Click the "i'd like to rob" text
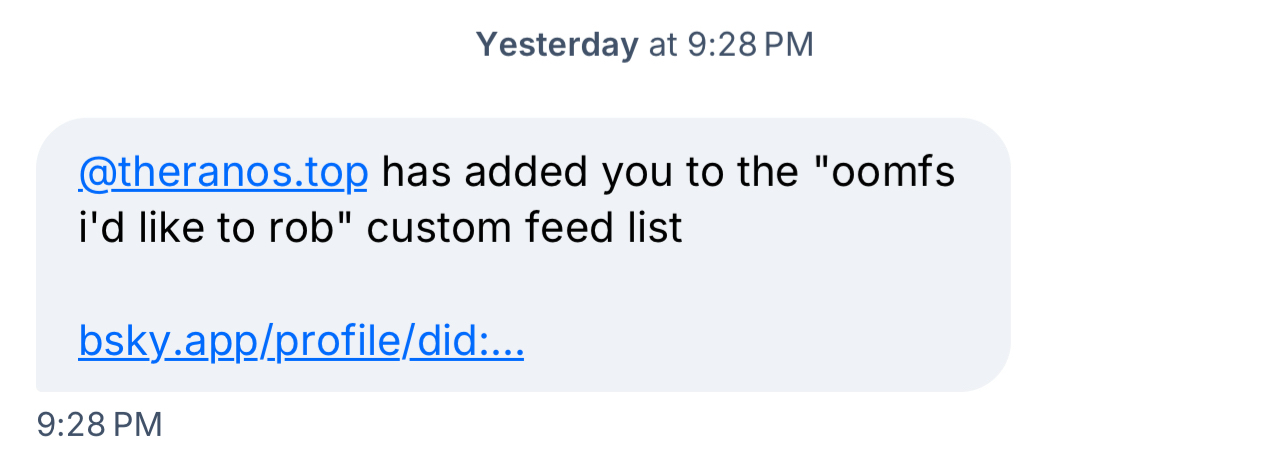The width and height of the screenshot is (1284, 474). pyautogui.click(x=215, y=229)
